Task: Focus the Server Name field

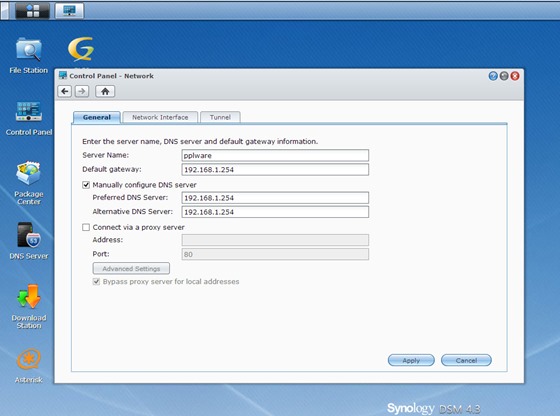Action: click(x=275, y=155)
